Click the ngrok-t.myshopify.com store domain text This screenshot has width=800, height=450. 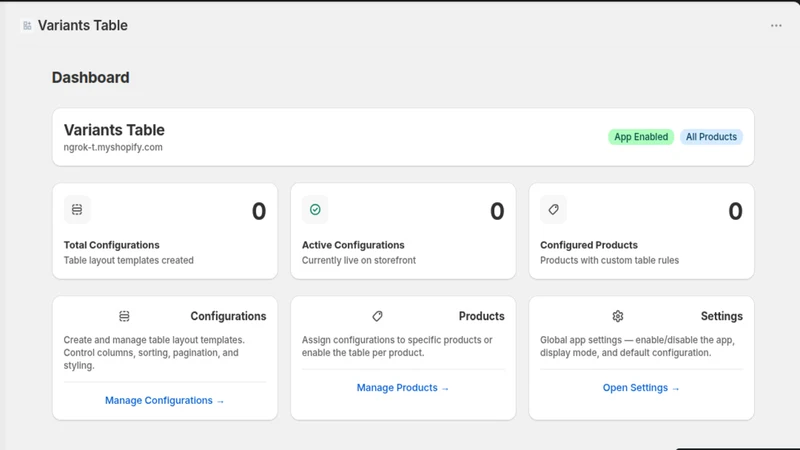click(x=113, y=147)
